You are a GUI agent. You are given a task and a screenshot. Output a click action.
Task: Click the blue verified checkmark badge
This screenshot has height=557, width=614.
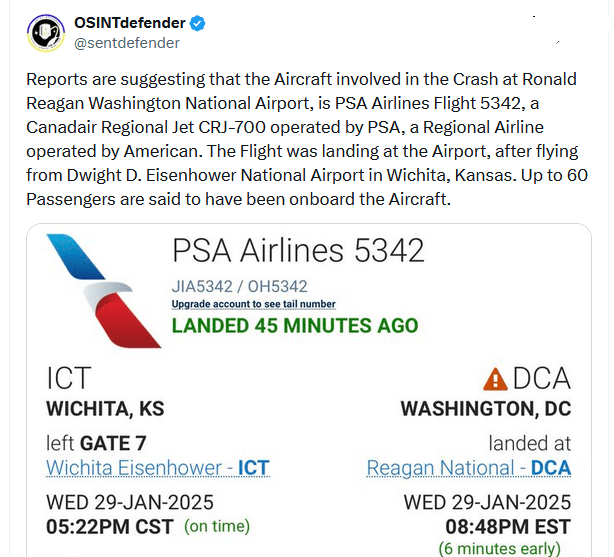click(197, 23)
